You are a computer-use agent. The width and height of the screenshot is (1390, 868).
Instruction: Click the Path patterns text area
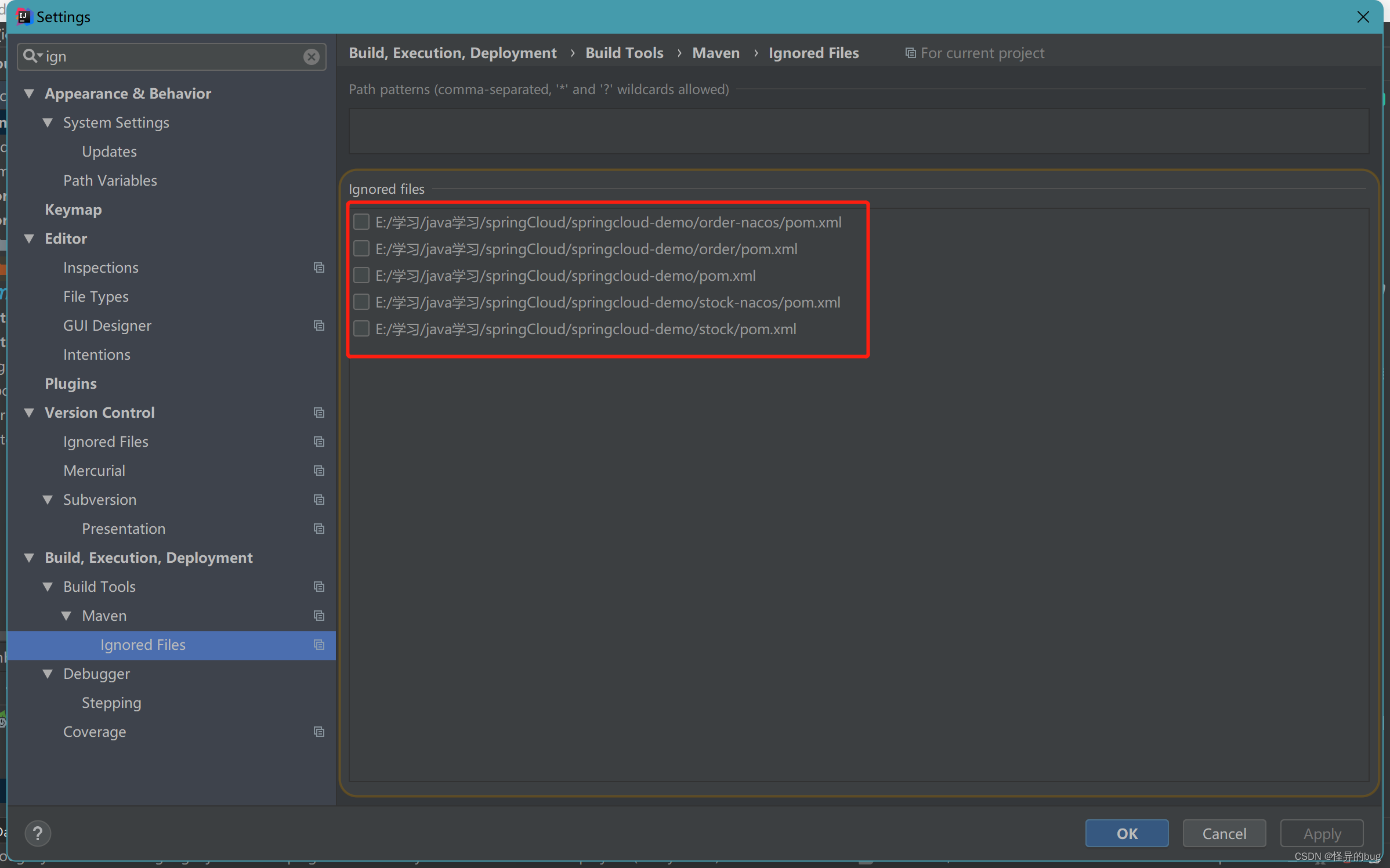pyautogui.click(x=859, y=131)
